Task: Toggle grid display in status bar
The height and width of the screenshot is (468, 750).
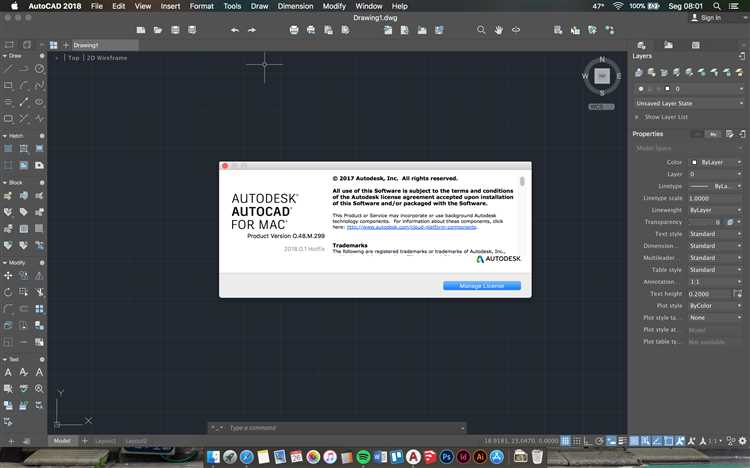Action: [565, 441]
